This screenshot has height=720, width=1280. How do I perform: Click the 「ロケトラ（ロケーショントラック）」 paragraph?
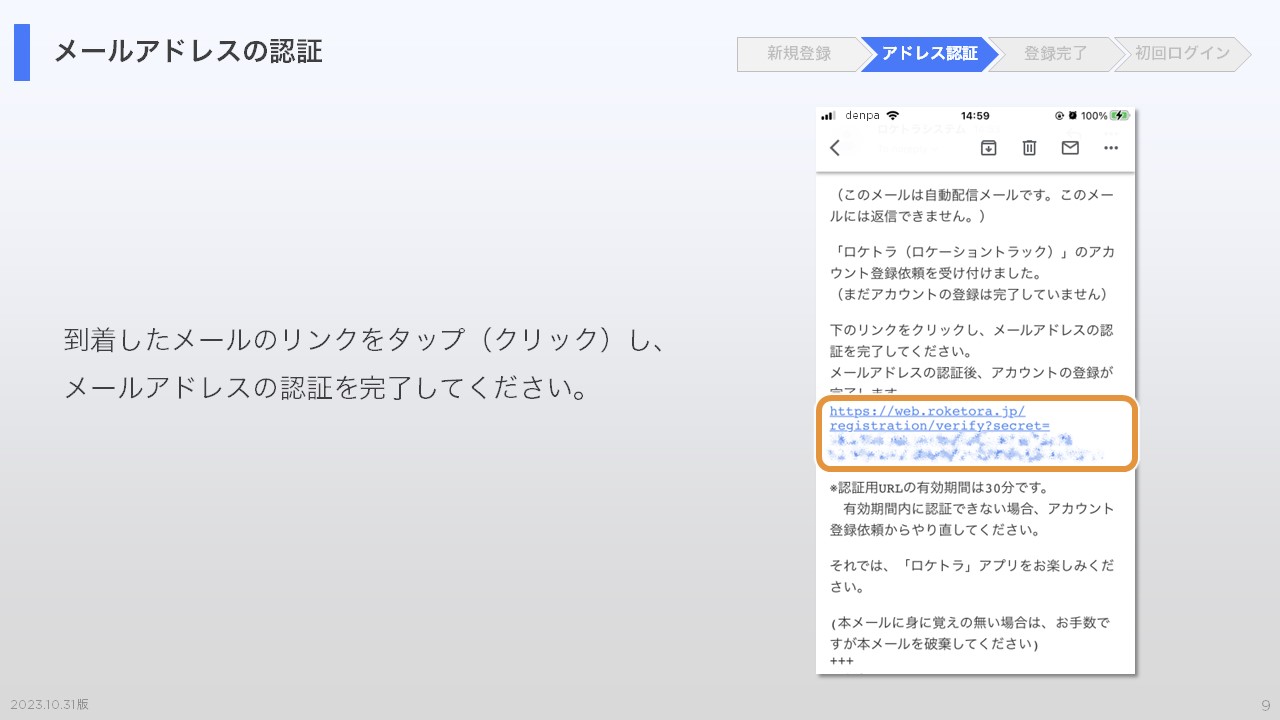coord(971,272)
